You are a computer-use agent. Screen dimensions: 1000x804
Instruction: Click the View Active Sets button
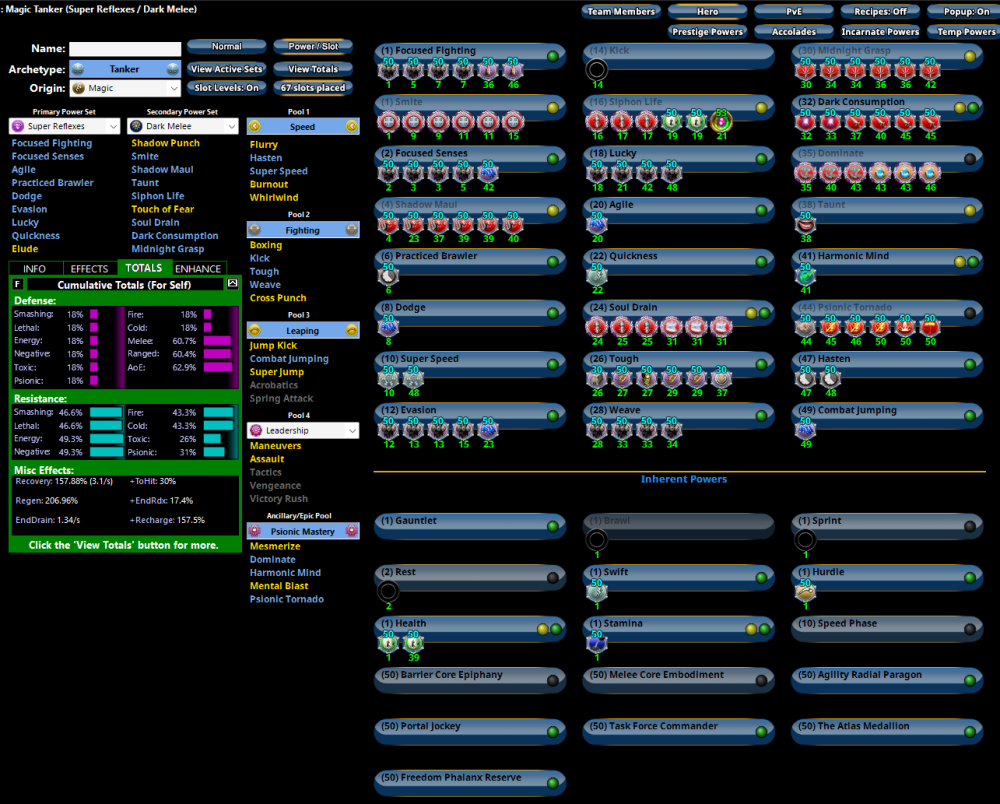coord(227,70)
